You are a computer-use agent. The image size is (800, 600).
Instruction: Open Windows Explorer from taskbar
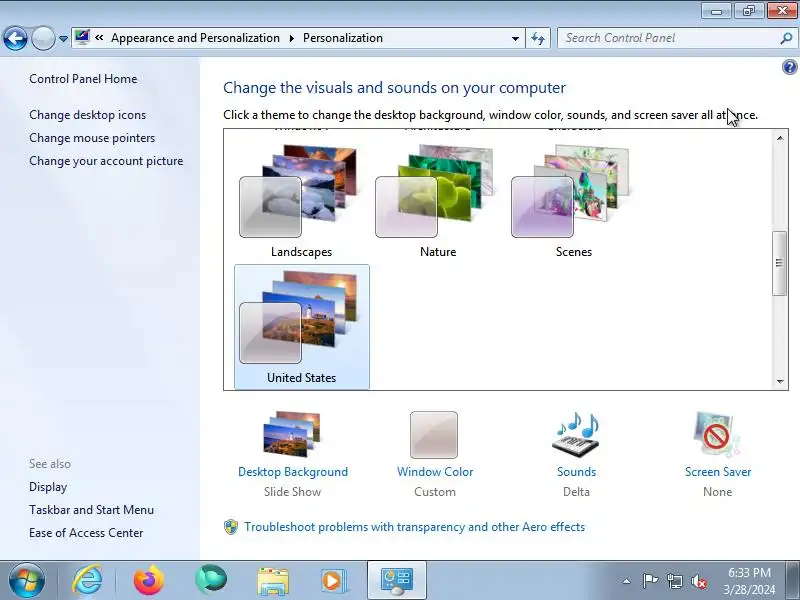[273, 581]
